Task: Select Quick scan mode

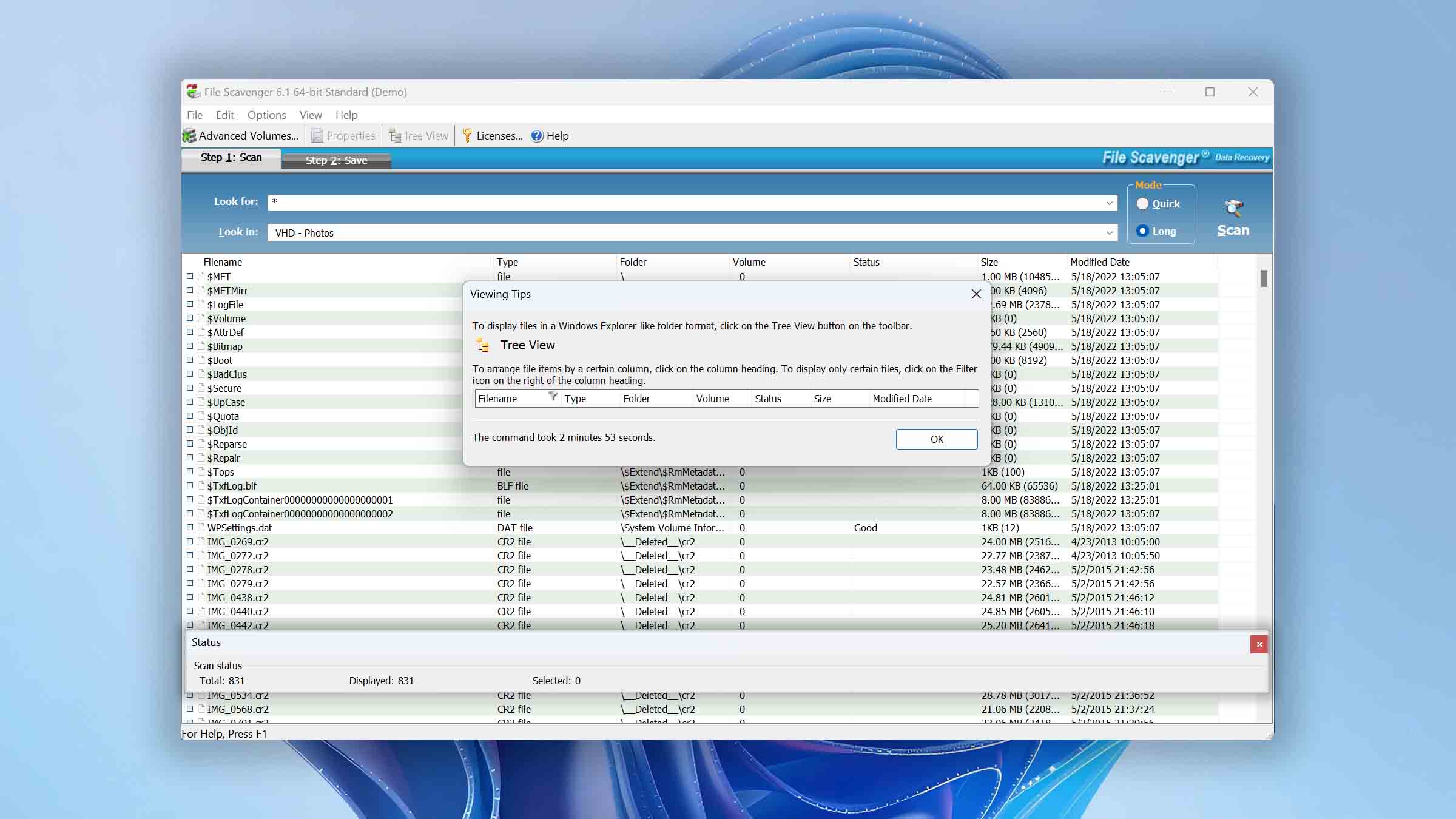Action: coord(1143,204)
